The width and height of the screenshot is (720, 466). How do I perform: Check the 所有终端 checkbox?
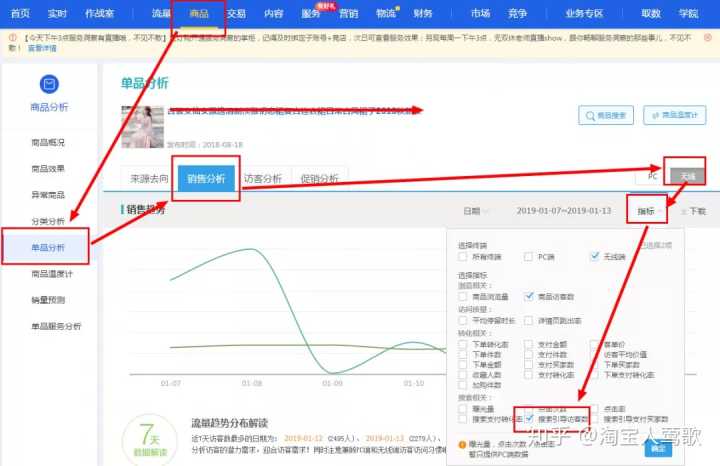tap(463, 257)
